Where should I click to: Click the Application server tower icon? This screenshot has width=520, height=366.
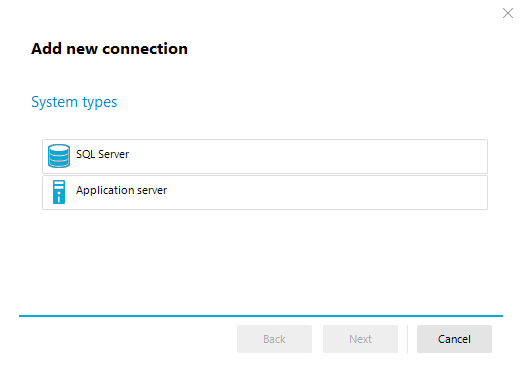[x=59, y=192]
